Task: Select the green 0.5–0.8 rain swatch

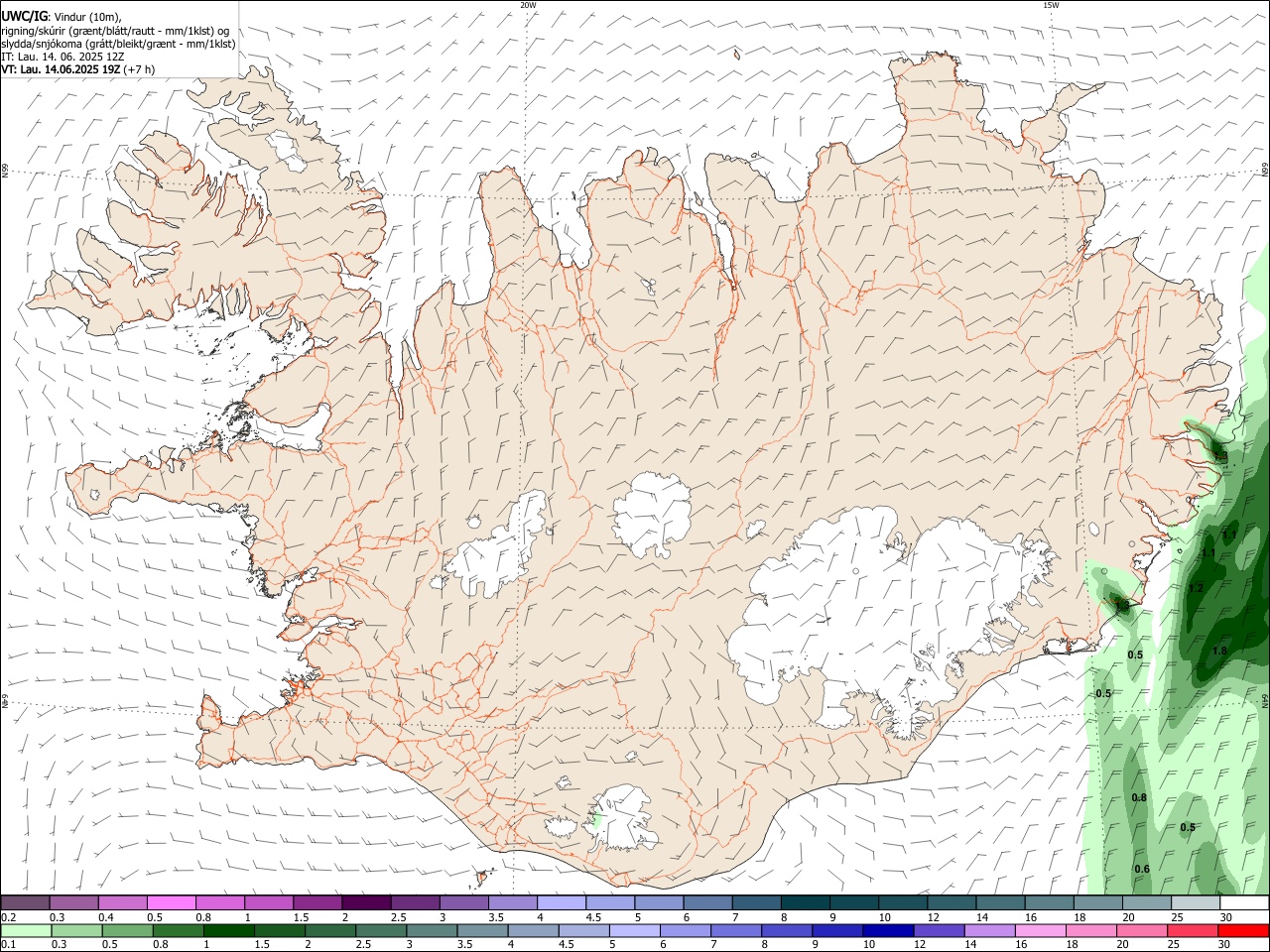Action: click(127, 931)
